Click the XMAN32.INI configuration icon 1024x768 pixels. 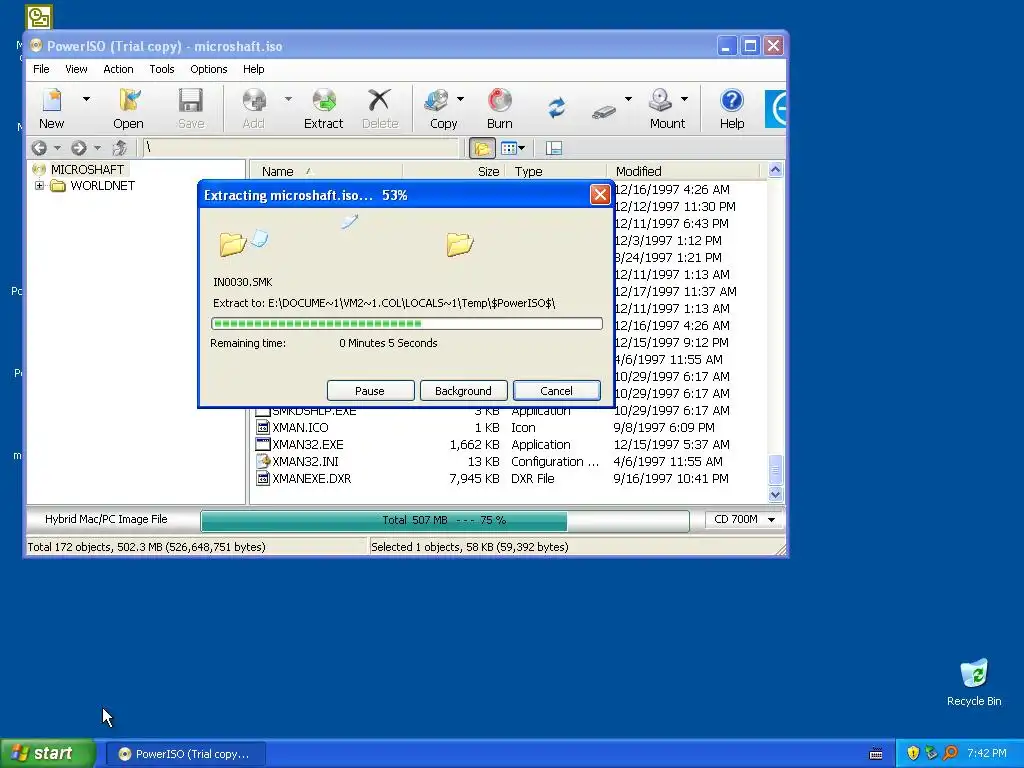(x=263, y=462)
